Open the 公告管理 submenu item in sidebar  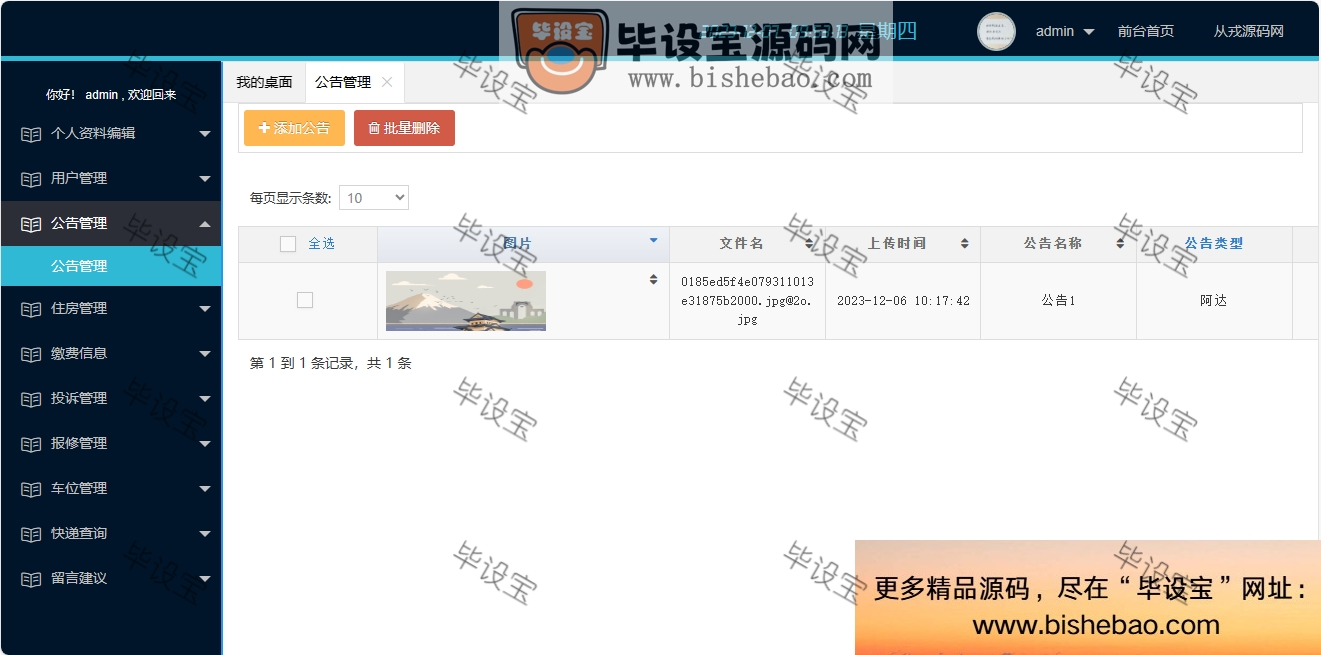tap(110, 266)
